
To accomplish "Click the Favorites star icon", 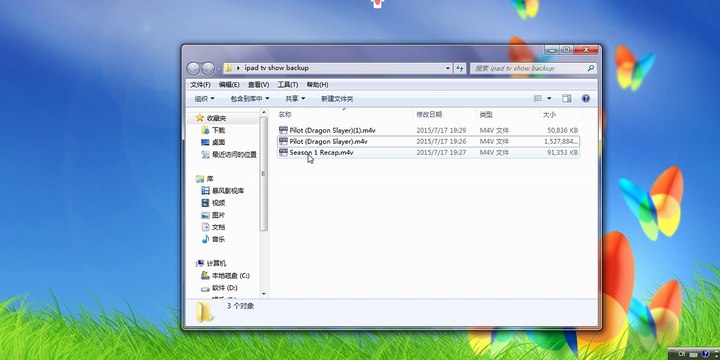I will pos(200,118).
